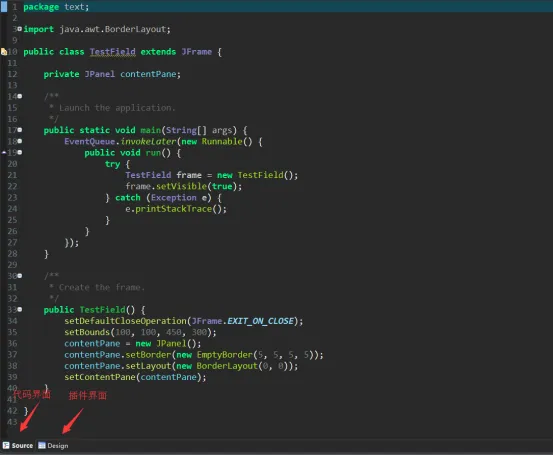This screenshot has height=455, width=554.
Task: Click 'EventQueue' on line 18
Action: click(x=90, y=141)
